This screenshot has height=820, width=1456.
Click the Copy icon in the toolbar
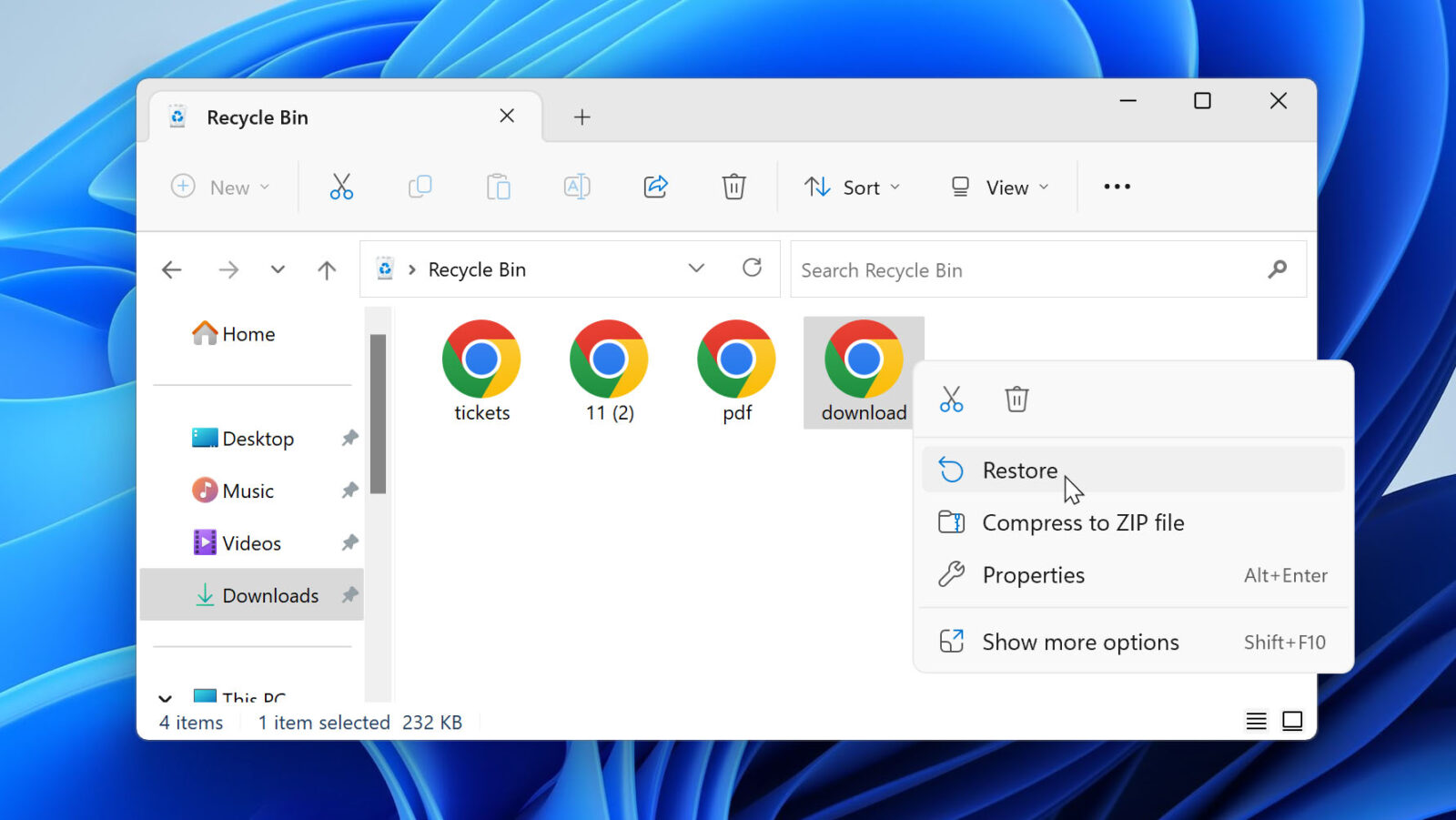(x=420, y=187)
